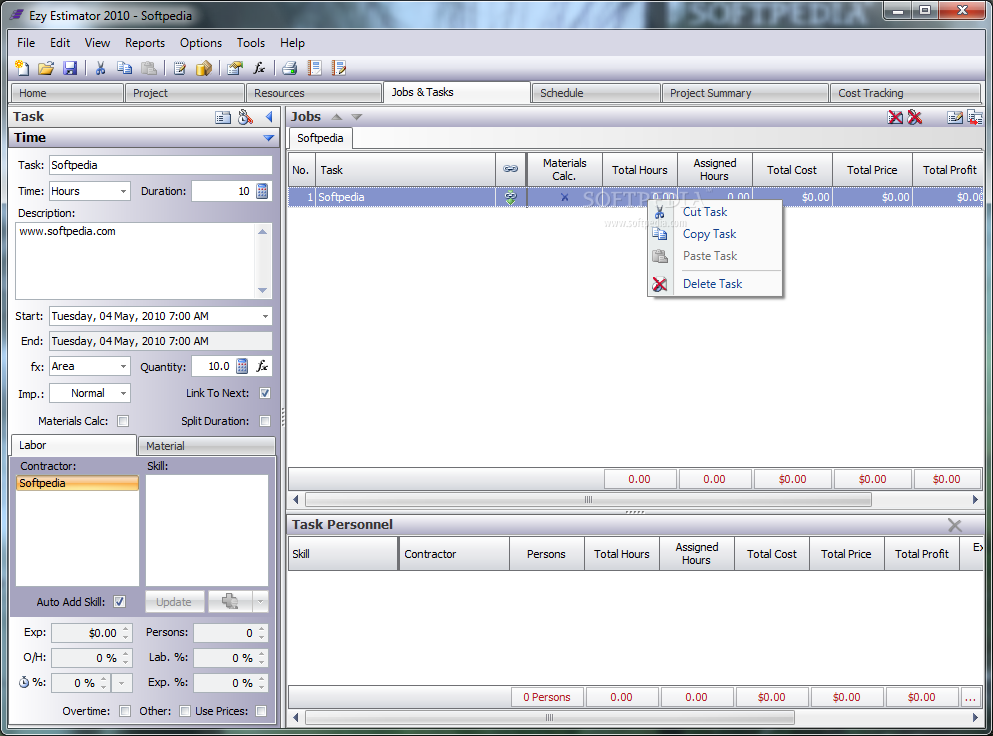Click the Update button

(x=174, y=602)
